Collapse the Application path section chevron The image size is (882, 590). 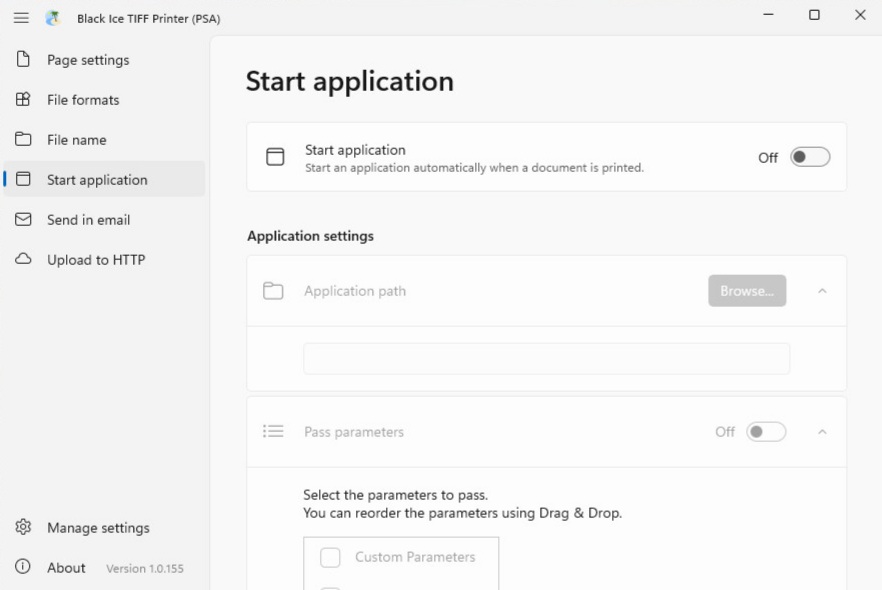coord(822,291)
